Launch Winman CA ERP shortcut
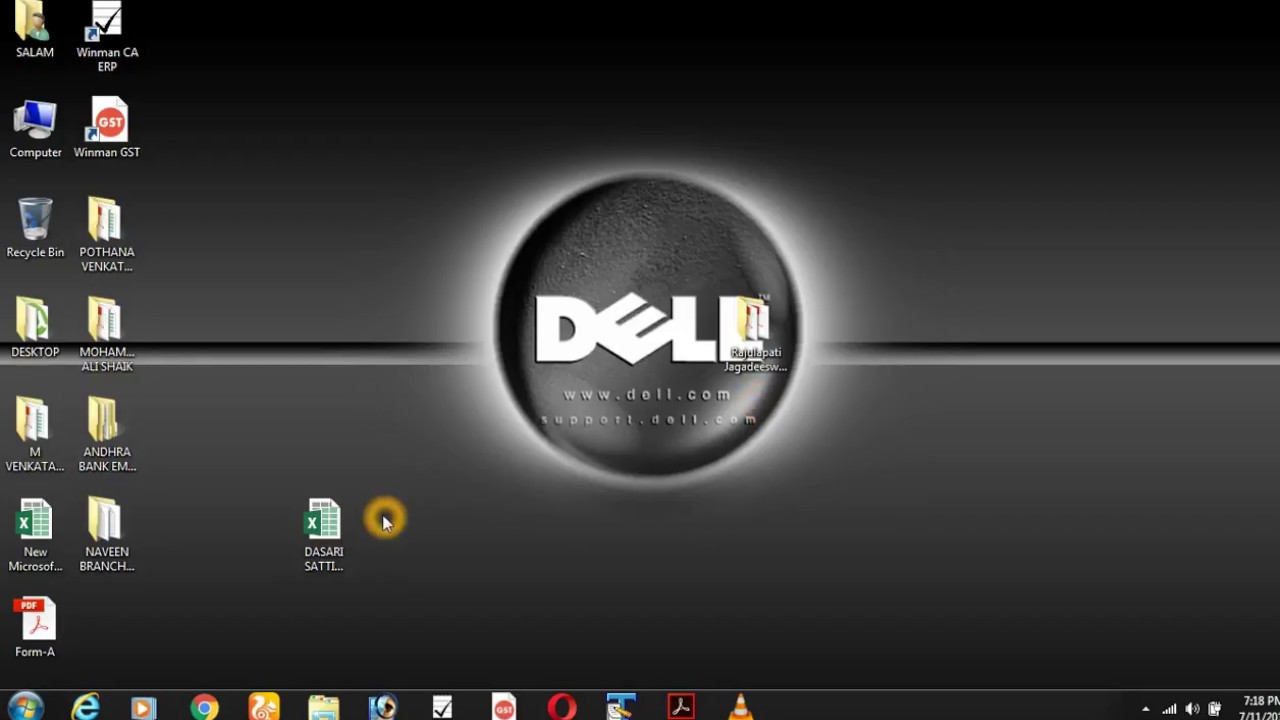This screenshot has width=1280, height=720. [107, 36]
